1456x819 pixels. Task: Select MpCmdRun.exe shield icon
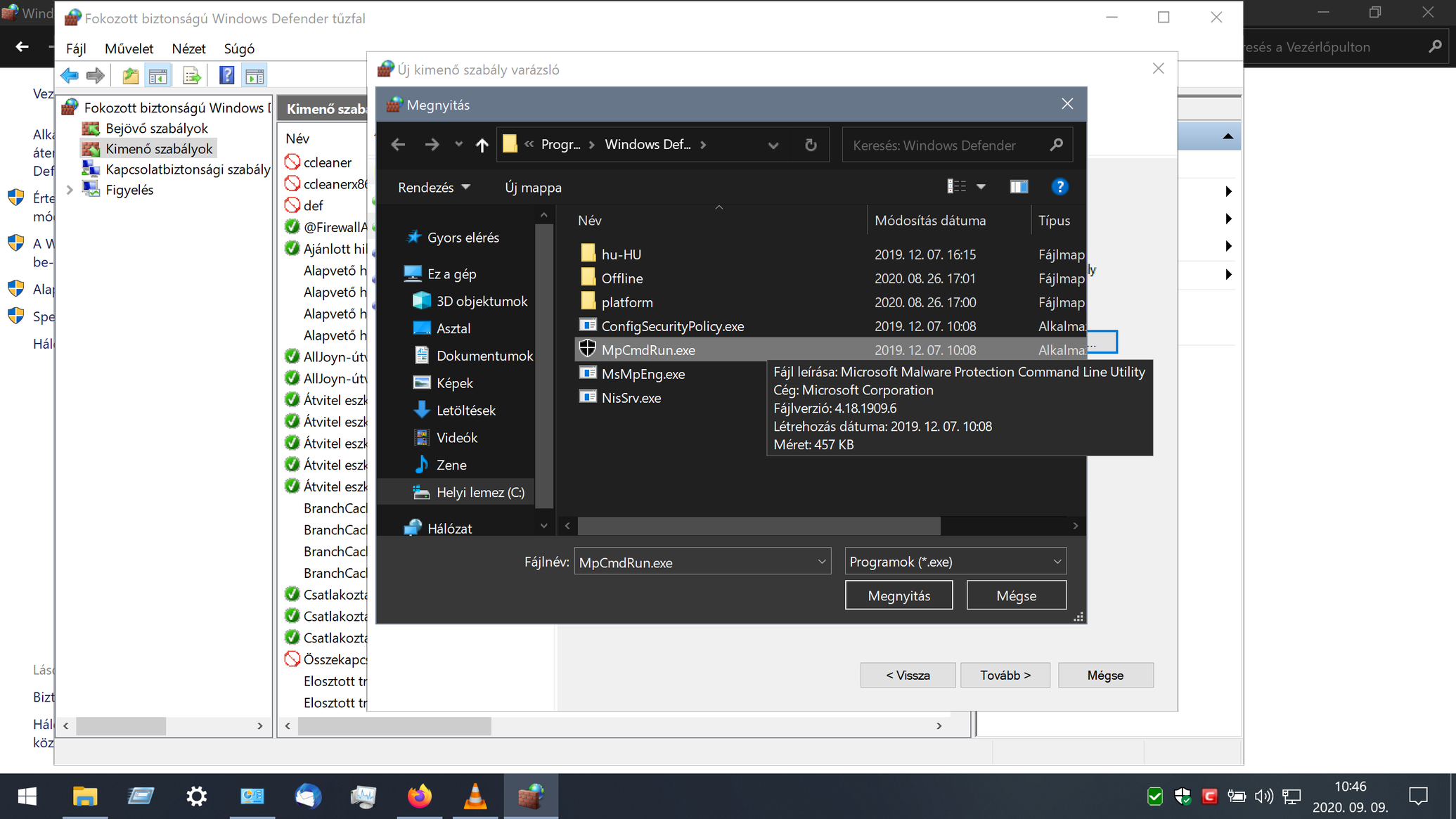[588, 349]
